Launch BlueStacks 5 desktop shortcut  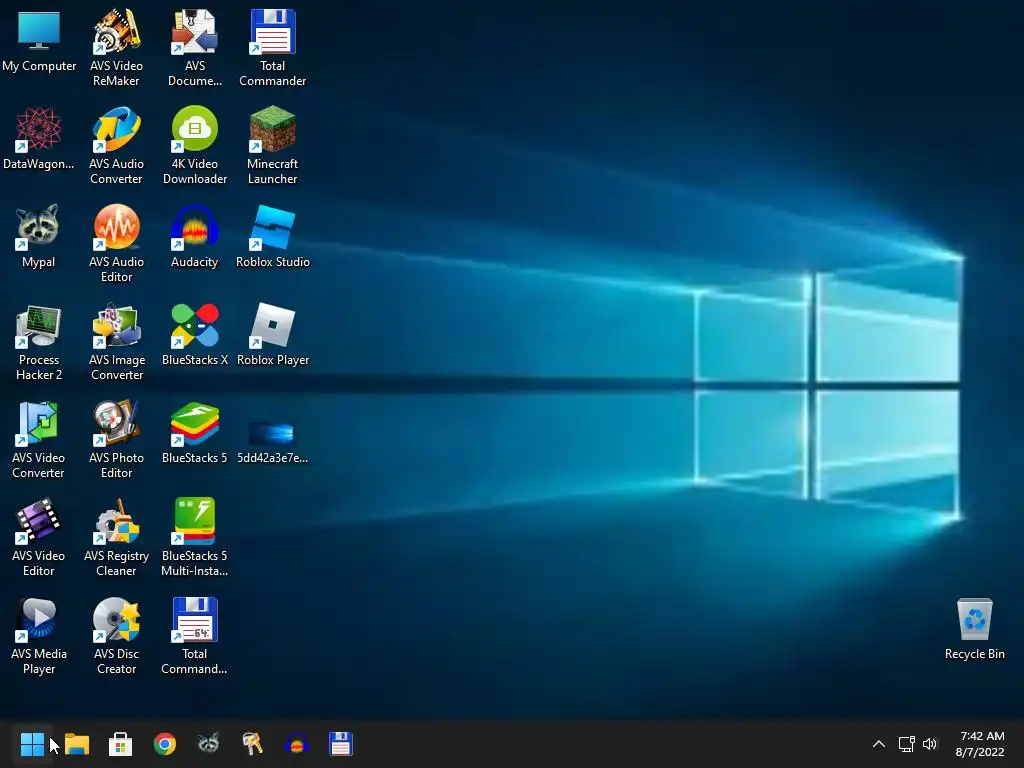click(195, 432)
